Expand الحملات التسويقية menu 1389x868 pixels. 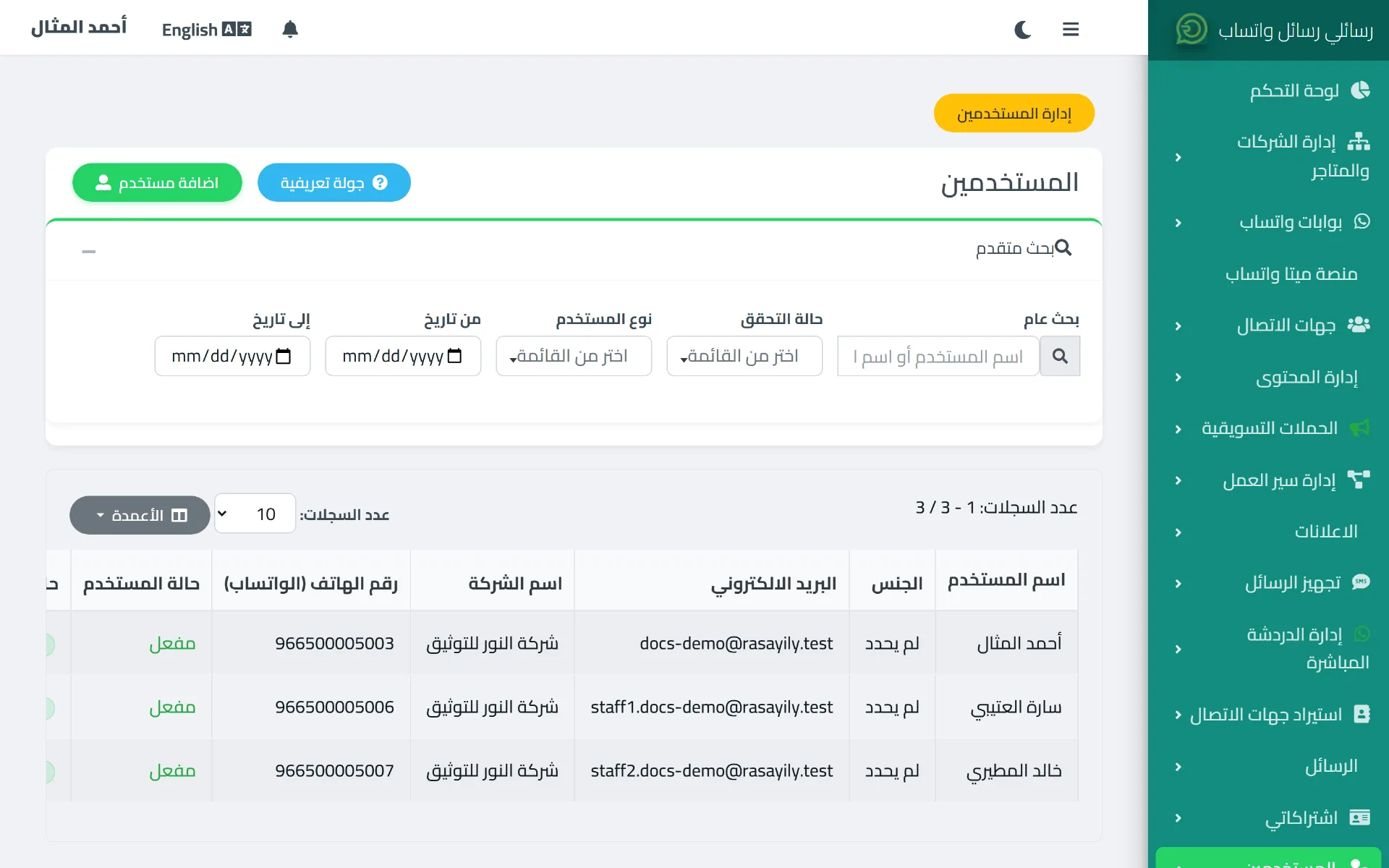(1267, 428)
